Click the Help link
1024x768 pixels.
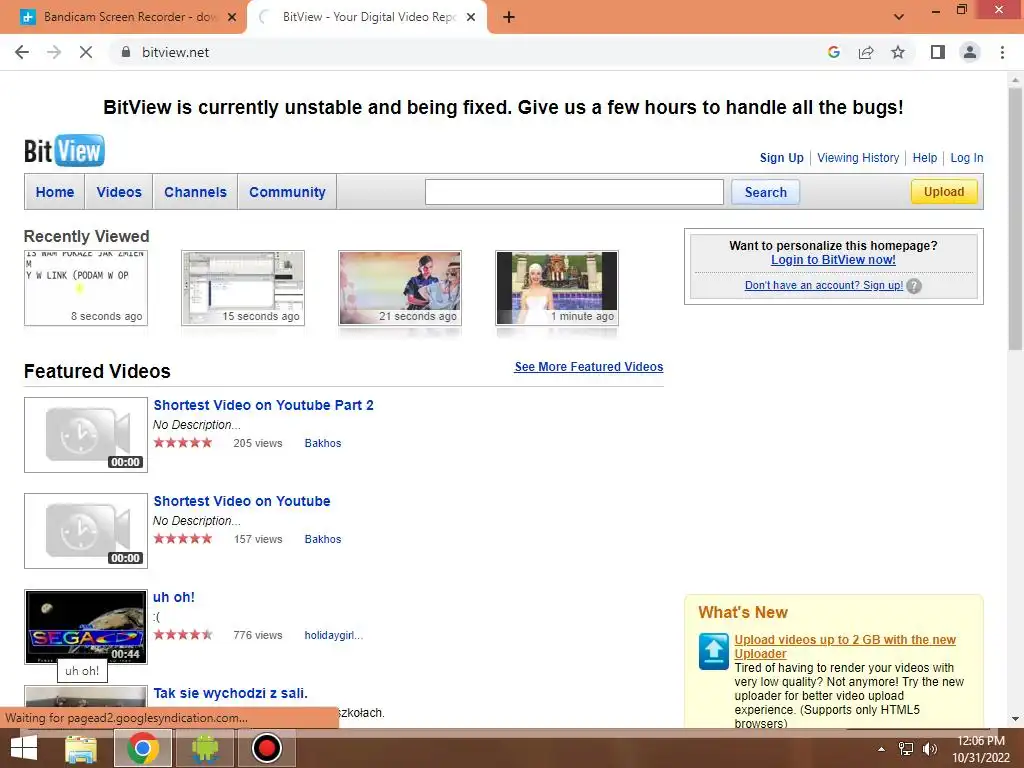tap(924, 157)
